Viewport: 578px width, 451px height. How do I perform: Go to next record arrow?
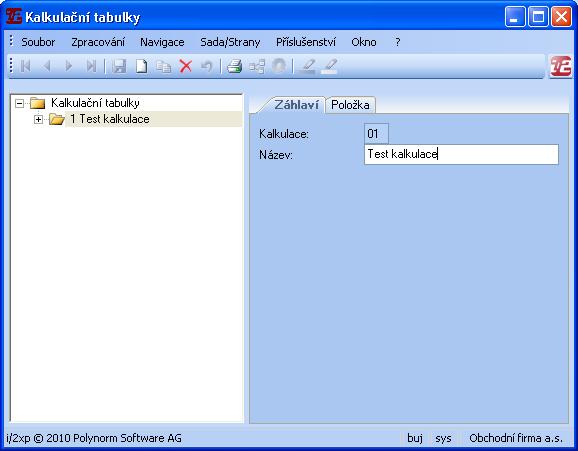tap(69, 66)
